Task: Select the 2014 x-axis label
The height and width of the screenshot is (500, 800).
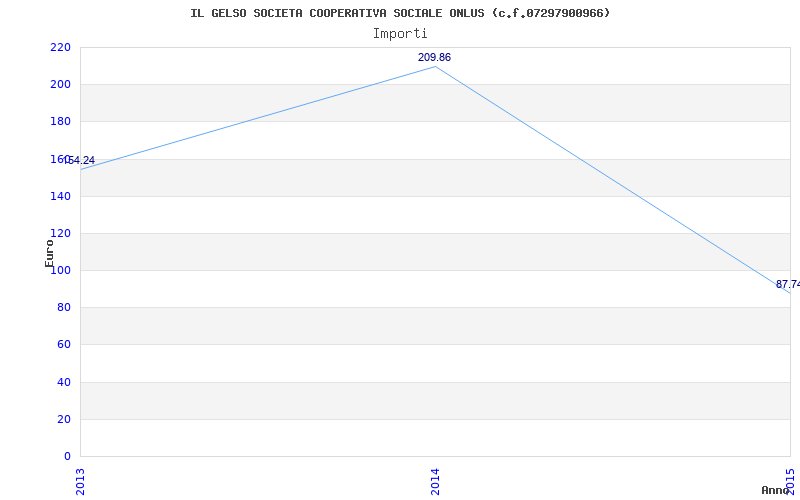Action: [x=435, y=482]
